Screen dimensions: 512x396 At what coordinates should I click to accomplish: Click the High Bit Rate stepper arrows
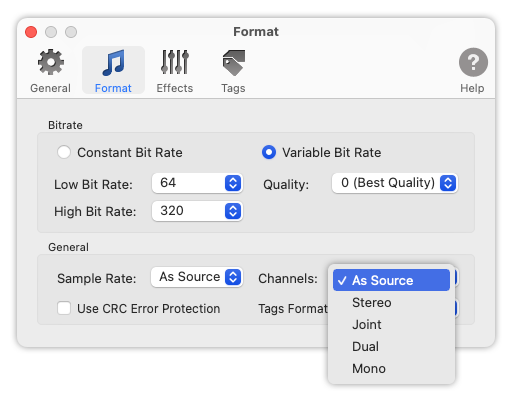click(233, 211)
